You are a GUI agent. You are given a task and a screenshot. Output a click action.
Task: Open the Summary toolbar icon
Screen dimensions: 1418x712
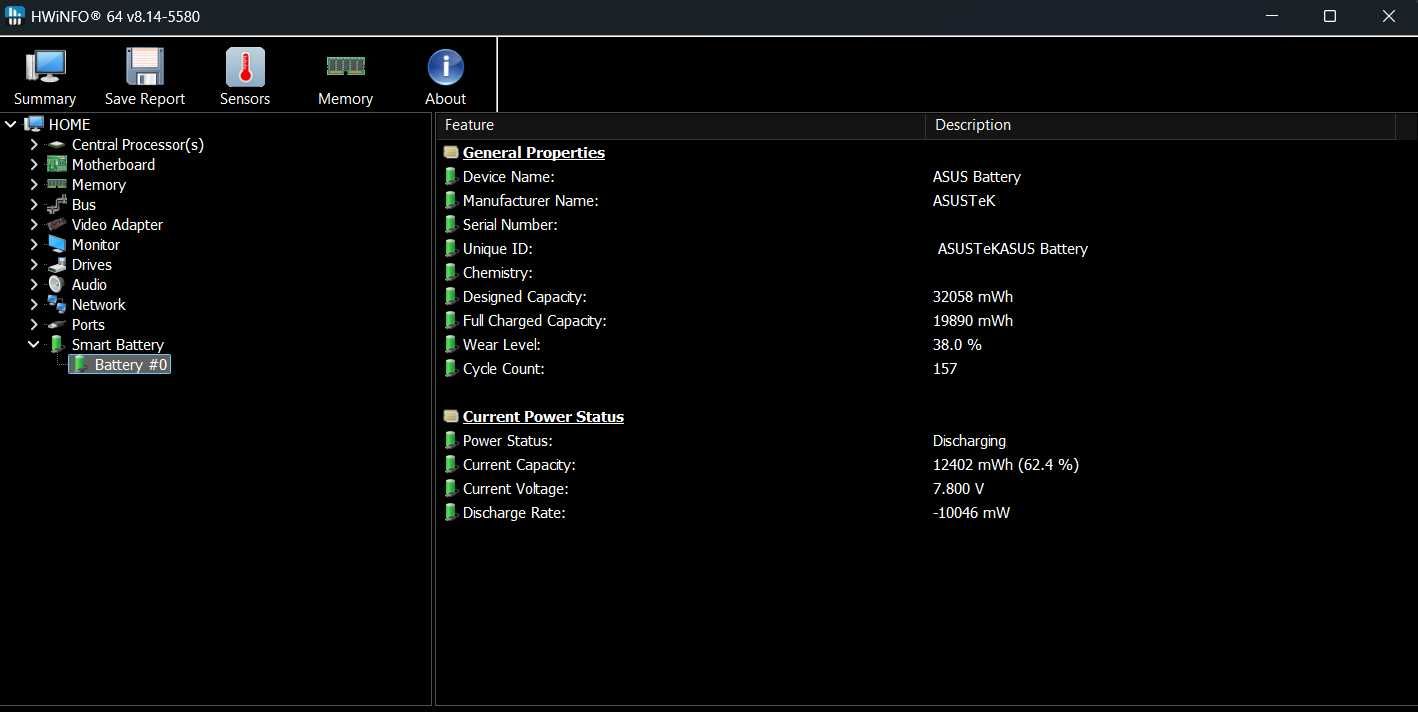point(45,66)
